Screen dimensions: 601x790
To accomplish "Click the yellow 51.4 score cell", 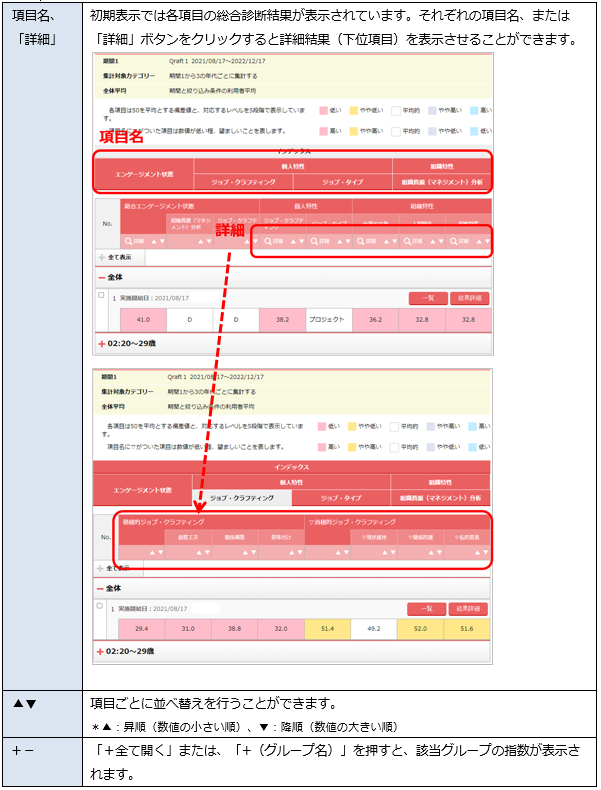I will pyautogui.click(x=327, y=629).
